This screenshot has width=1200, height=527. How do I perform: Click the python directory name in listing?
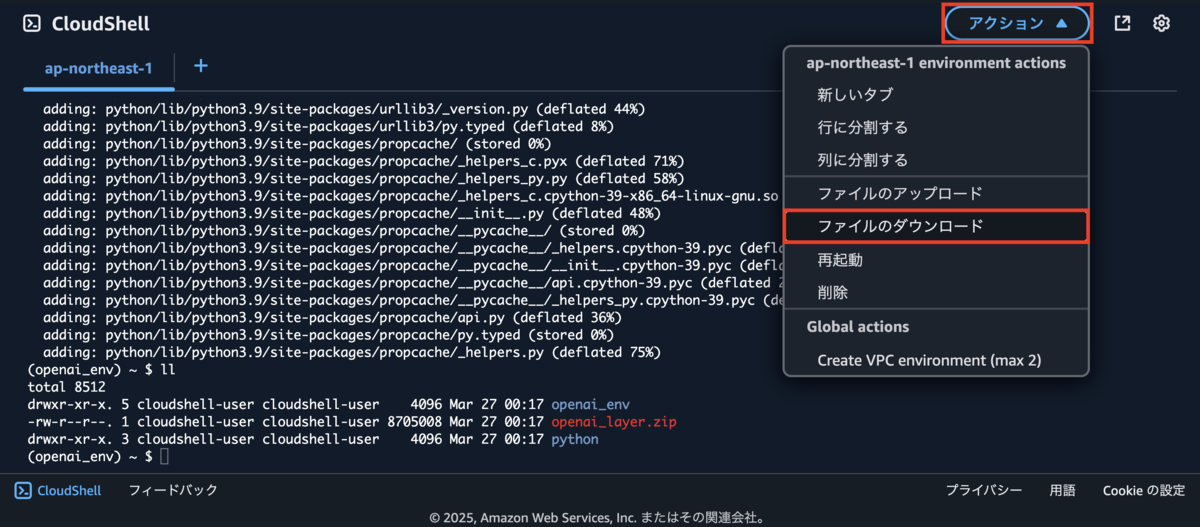pos(575,439)
